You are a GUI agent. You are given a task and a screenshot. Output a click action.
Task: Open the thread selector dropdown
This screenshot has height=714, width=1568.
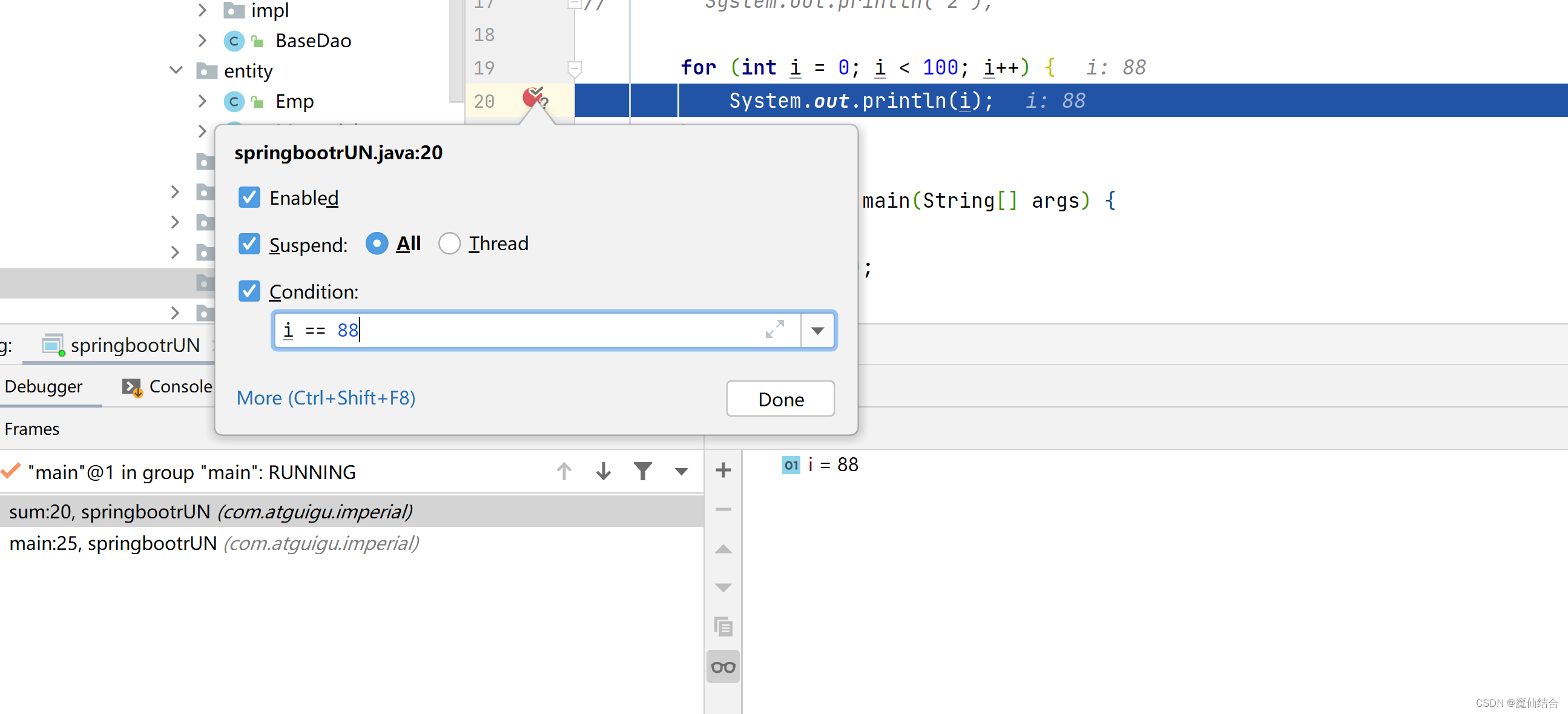(682, 472)
